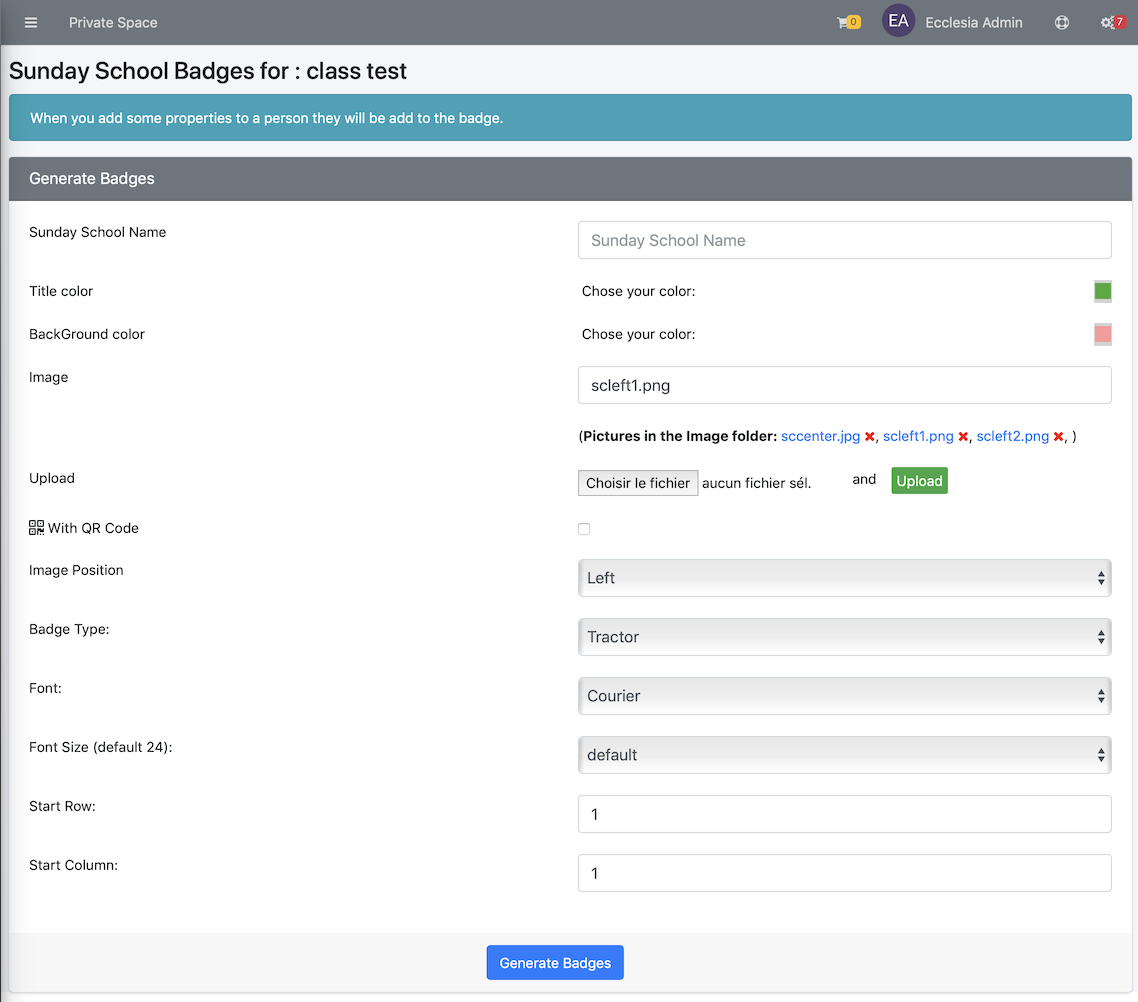The width and height of the screenshot is (1138, 1002).
Task: Delete scleft1.png with its red X
Action: 963,437
